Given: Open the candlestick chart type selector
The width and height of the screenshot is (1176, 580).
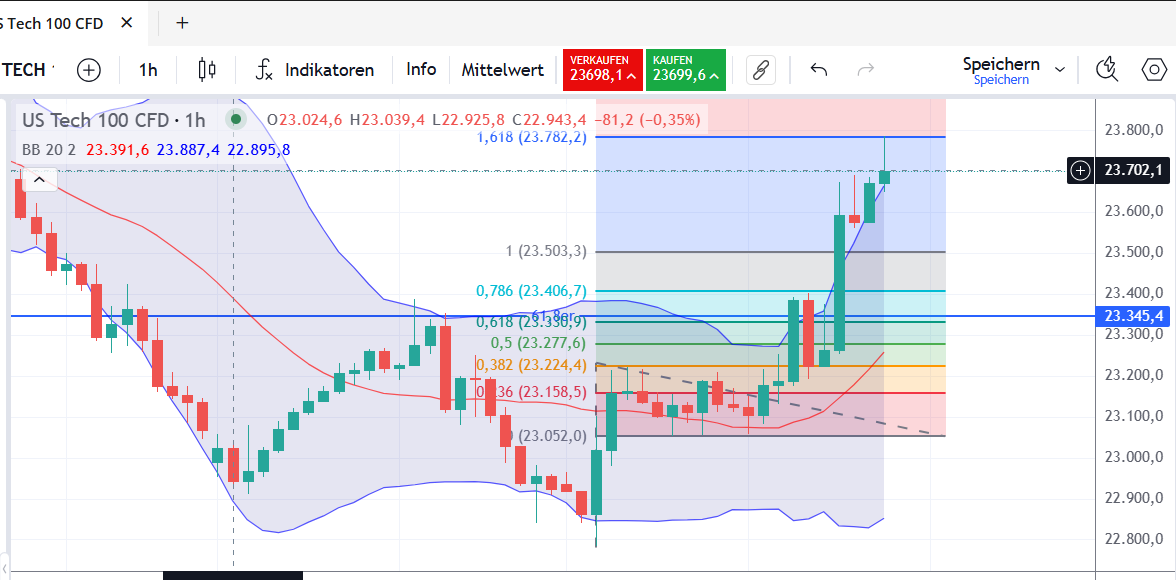Looking at the screenshot, I should point(207,70).
